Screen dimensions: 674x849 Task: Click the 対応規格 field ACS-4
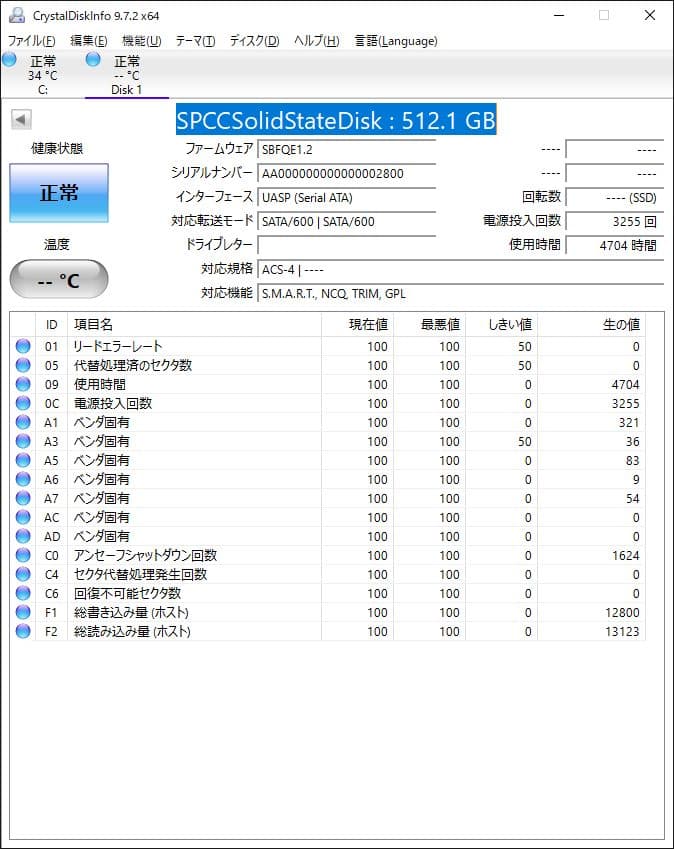coord(461,270)
